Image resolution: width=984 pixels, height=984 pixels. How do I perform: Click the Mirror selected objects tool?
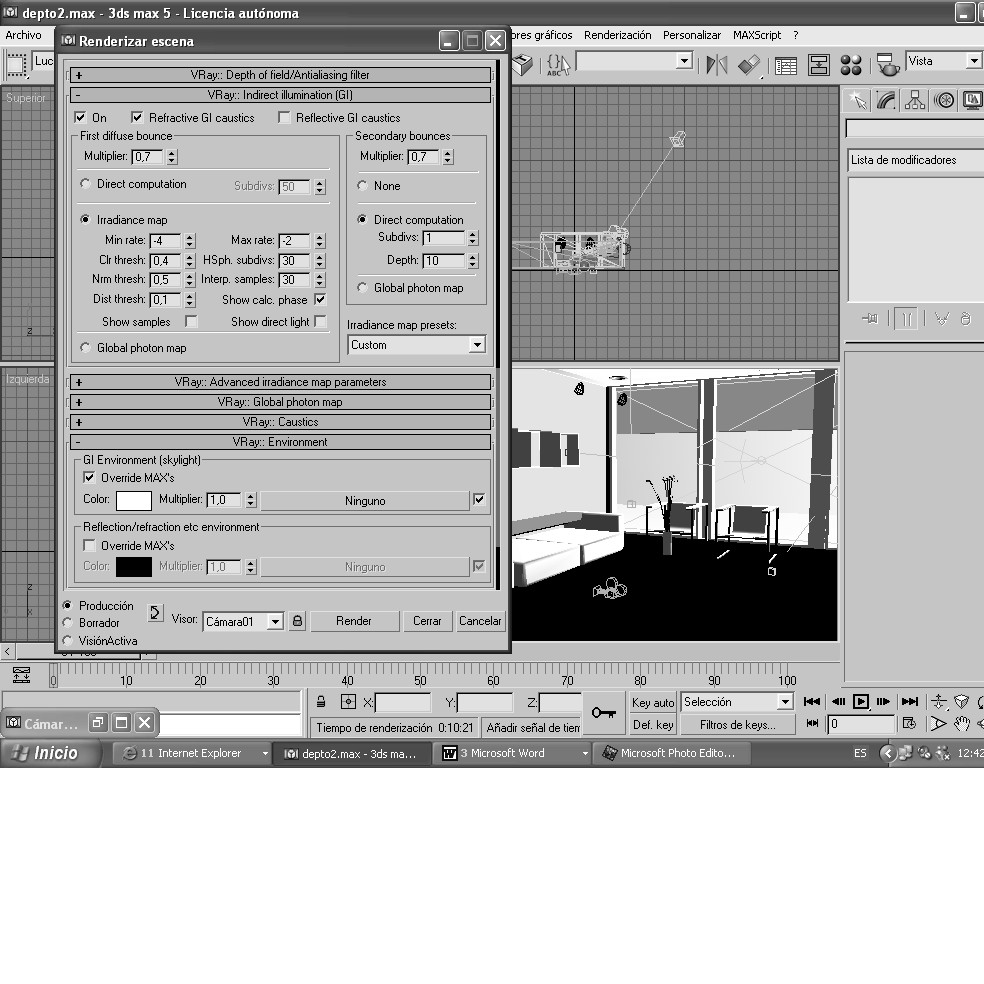coord(716,64)
